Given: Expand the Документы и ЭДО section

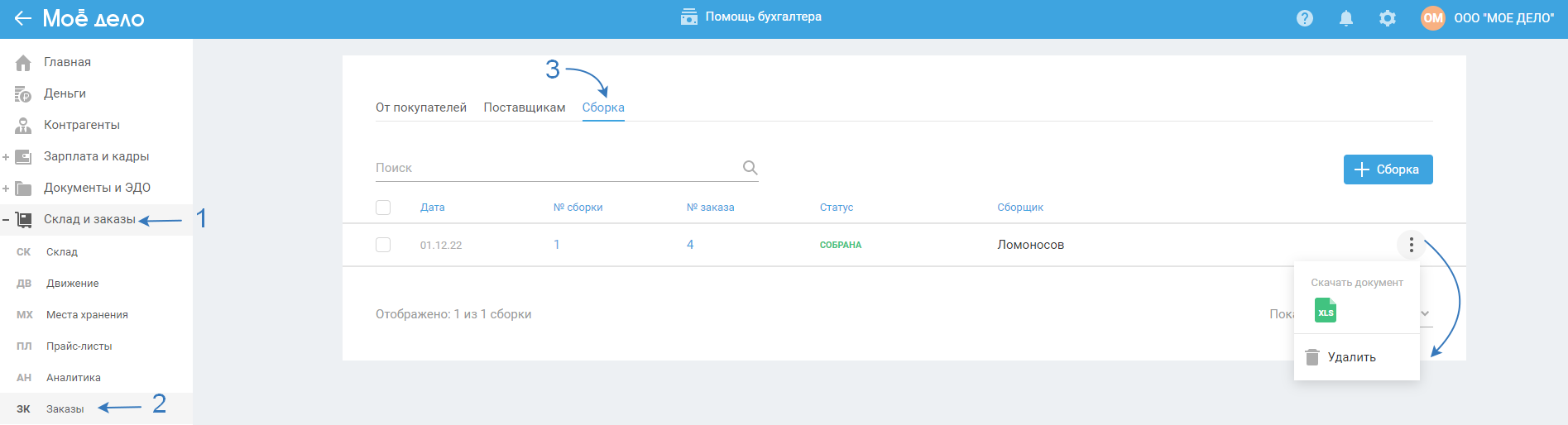Looking at the screenshot, I should [6, 189].
